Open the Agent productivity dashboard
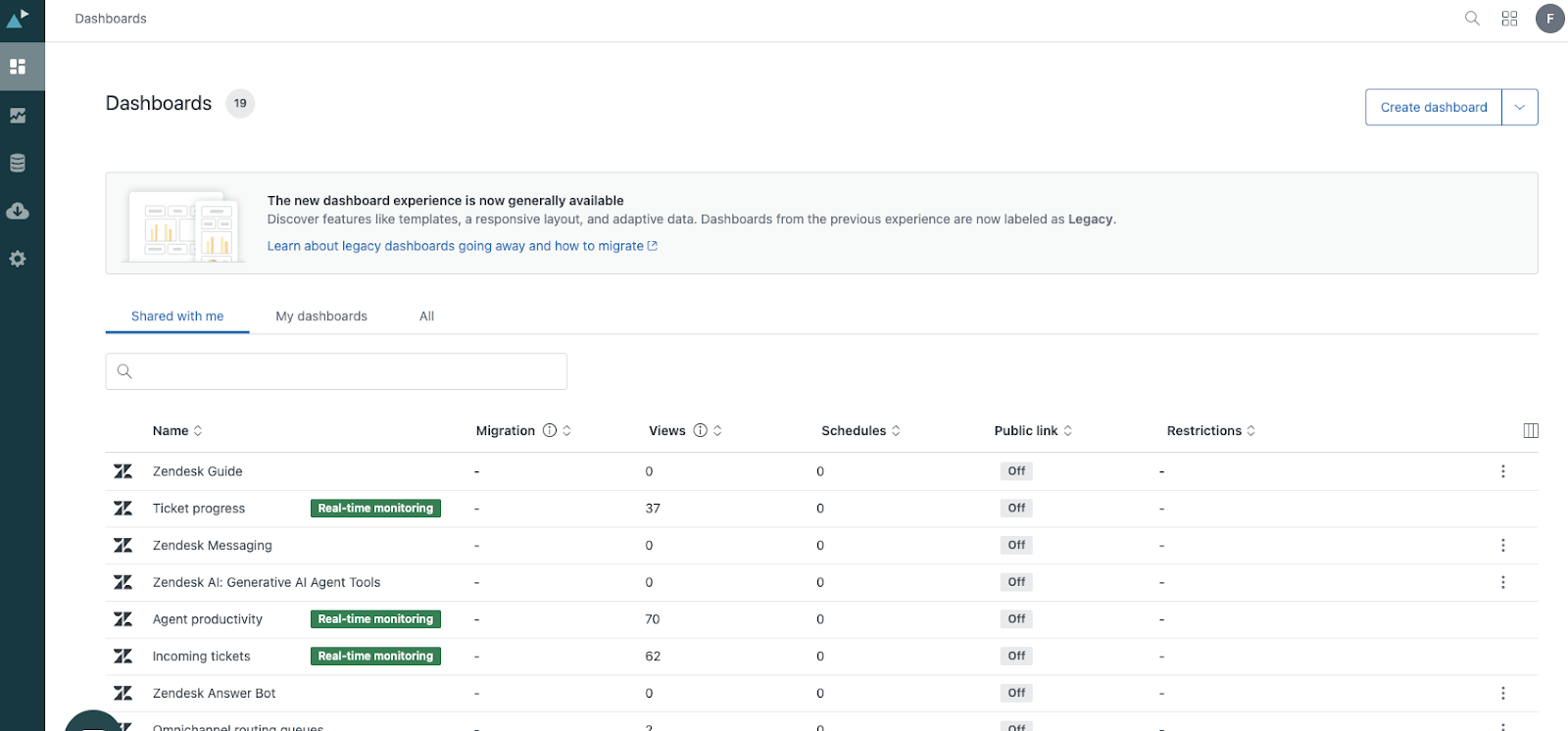 (208, 619)
